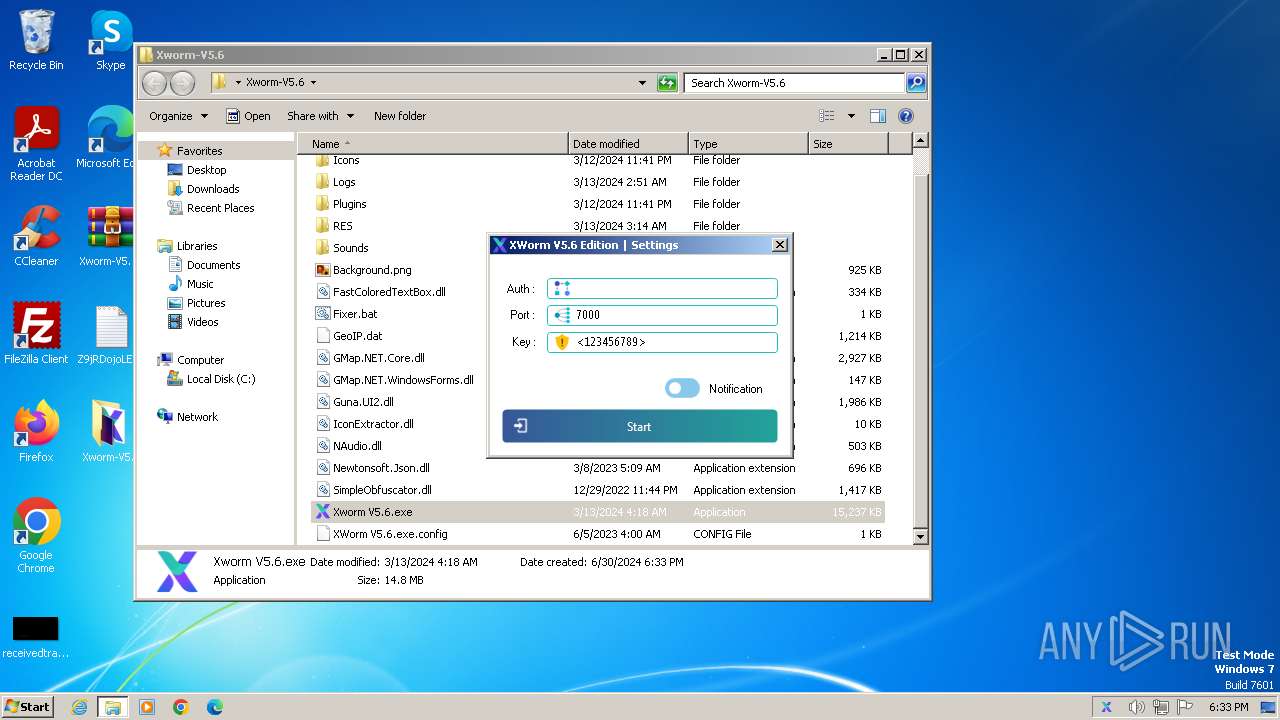Open Microsoft Edge desktop shortcut

(x=108, y=138)
